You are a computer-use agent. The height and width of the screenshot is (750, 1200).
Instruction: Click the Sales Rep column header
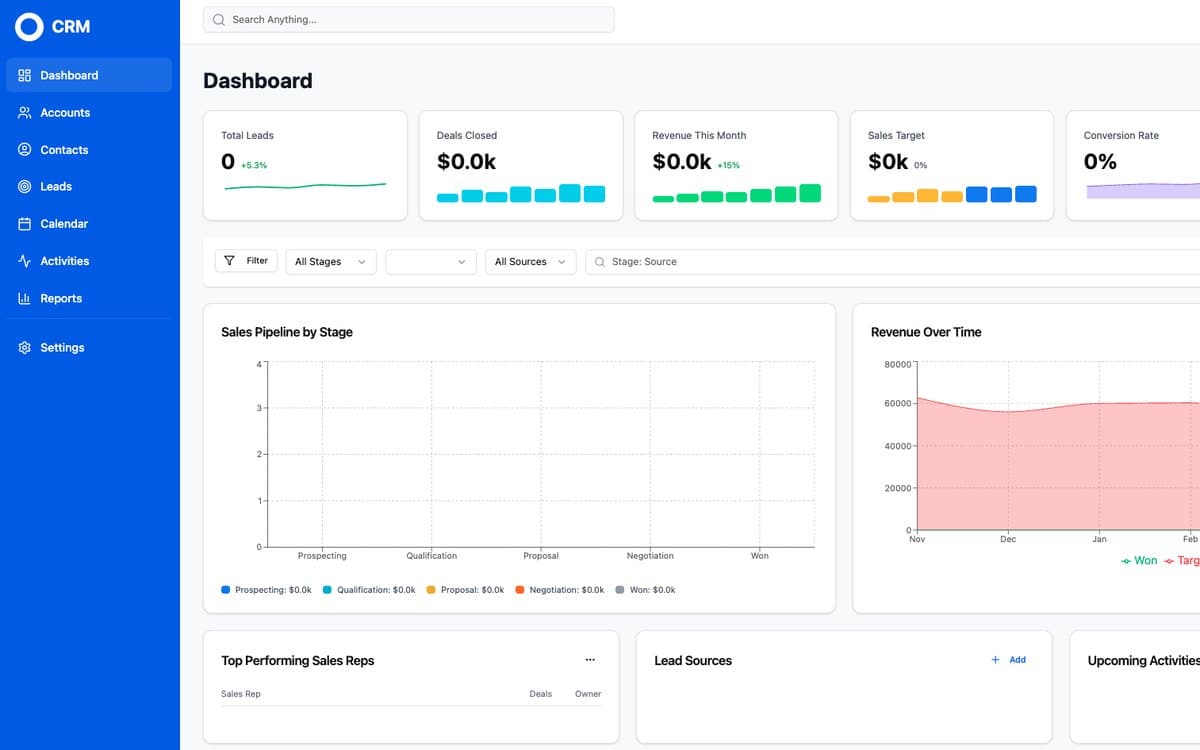(241, 693)
